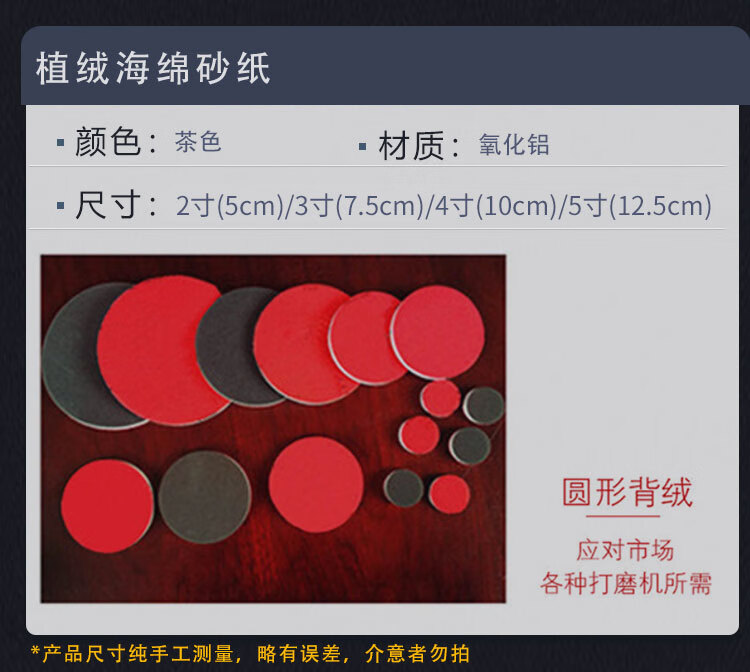Click the 应对市场 text line
The width and height of the screenshot is (750, 672).
(625, 550)
